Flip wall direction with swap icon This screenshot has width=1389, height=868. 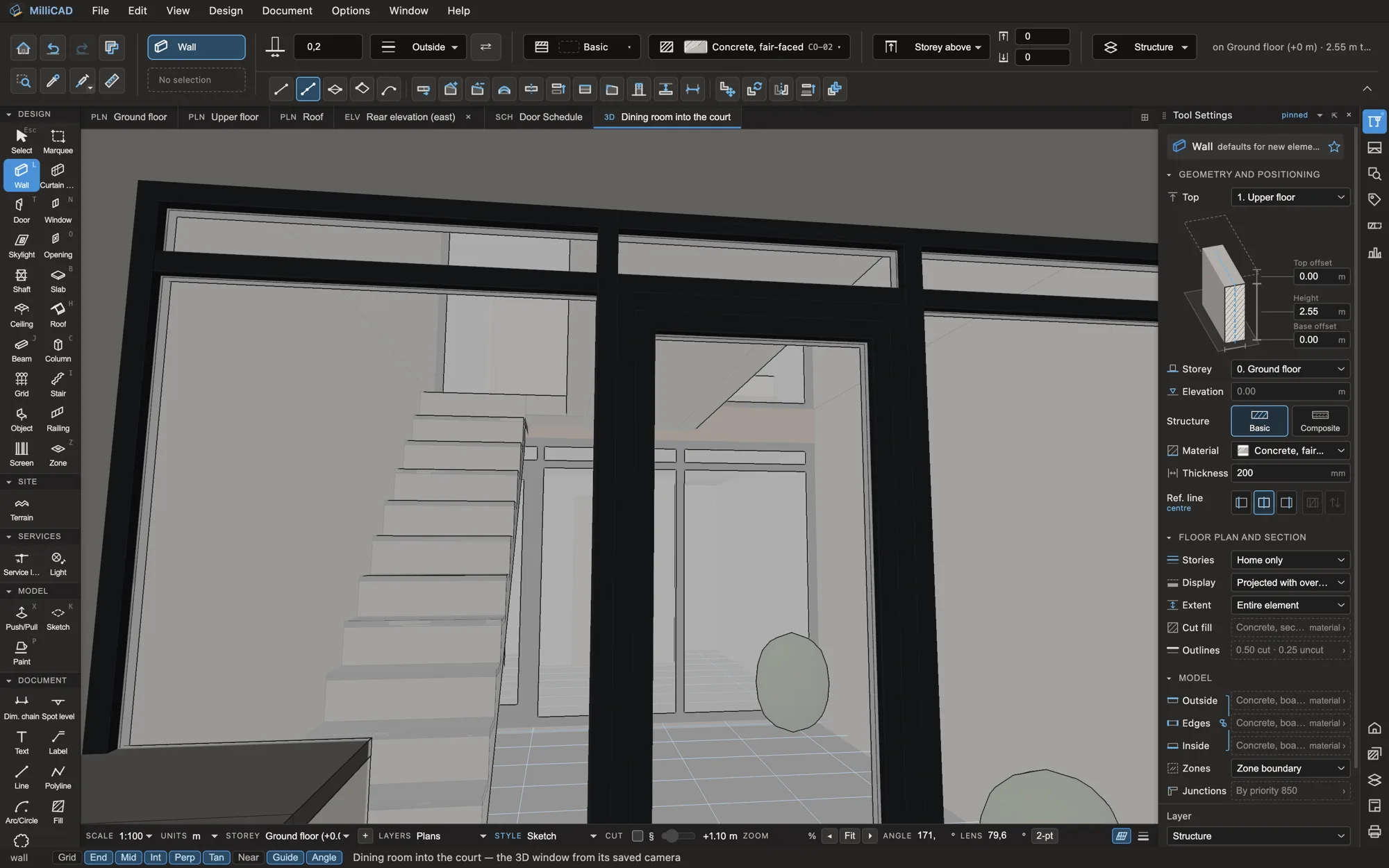point(485,47)
